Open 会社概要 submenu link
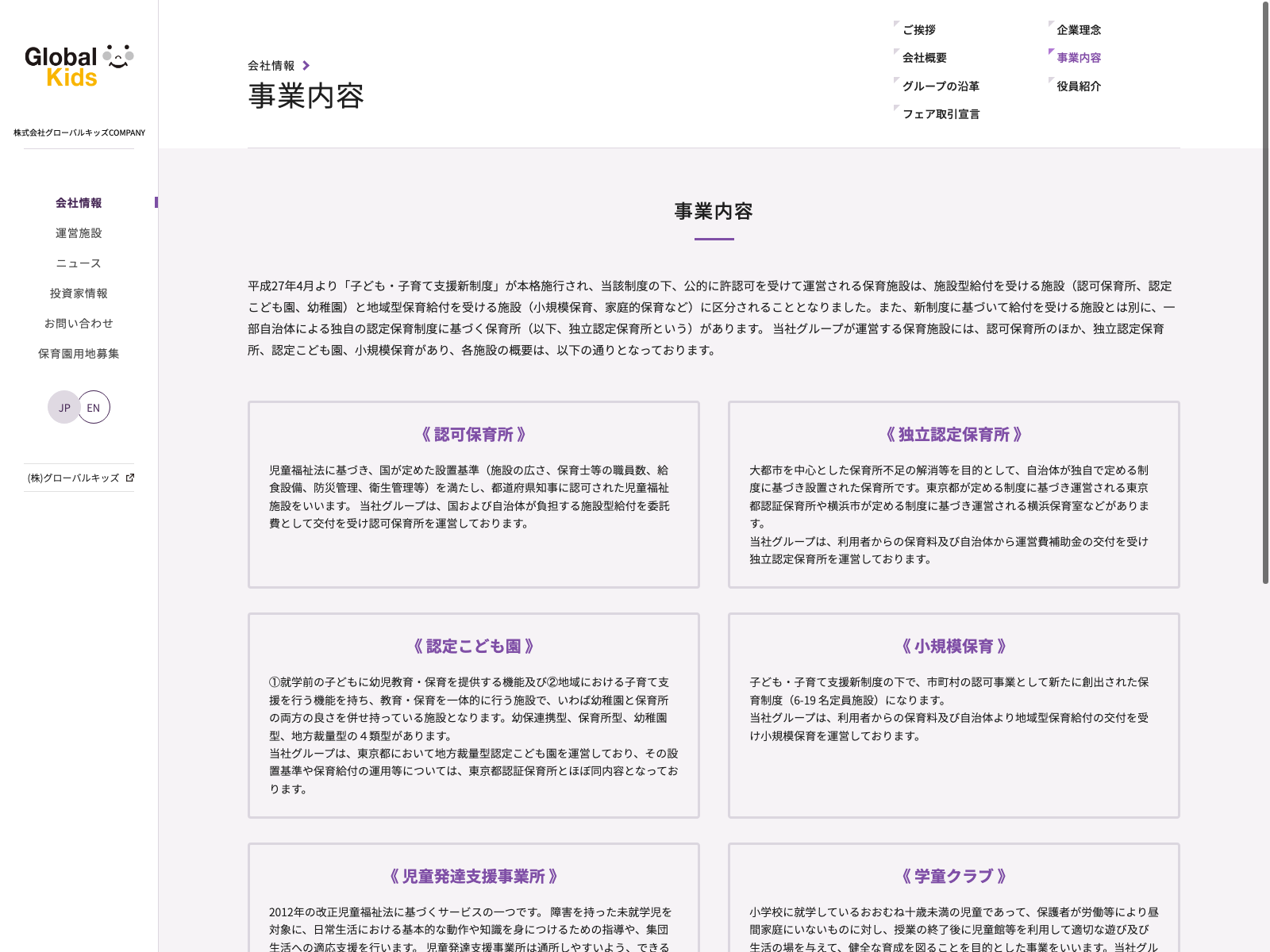This screenshot has width=1270, height=952. click(x=925, y=58)
